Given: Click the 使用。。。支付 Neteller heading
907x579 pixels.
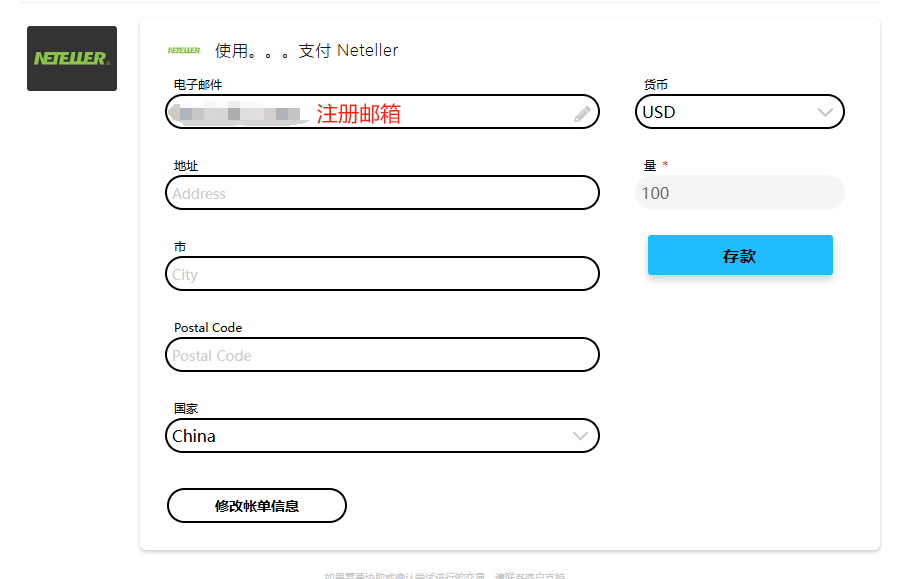Looking at the screenshot, I should [306, 50].
